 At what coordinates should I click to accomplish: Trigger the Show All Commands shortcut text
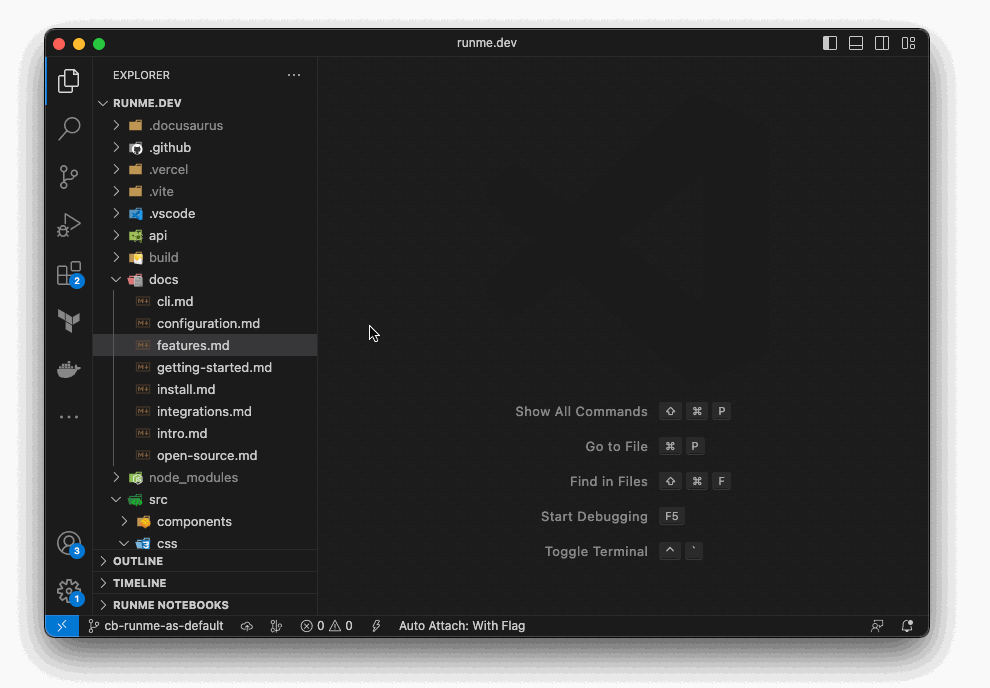(x=581, y=411)
